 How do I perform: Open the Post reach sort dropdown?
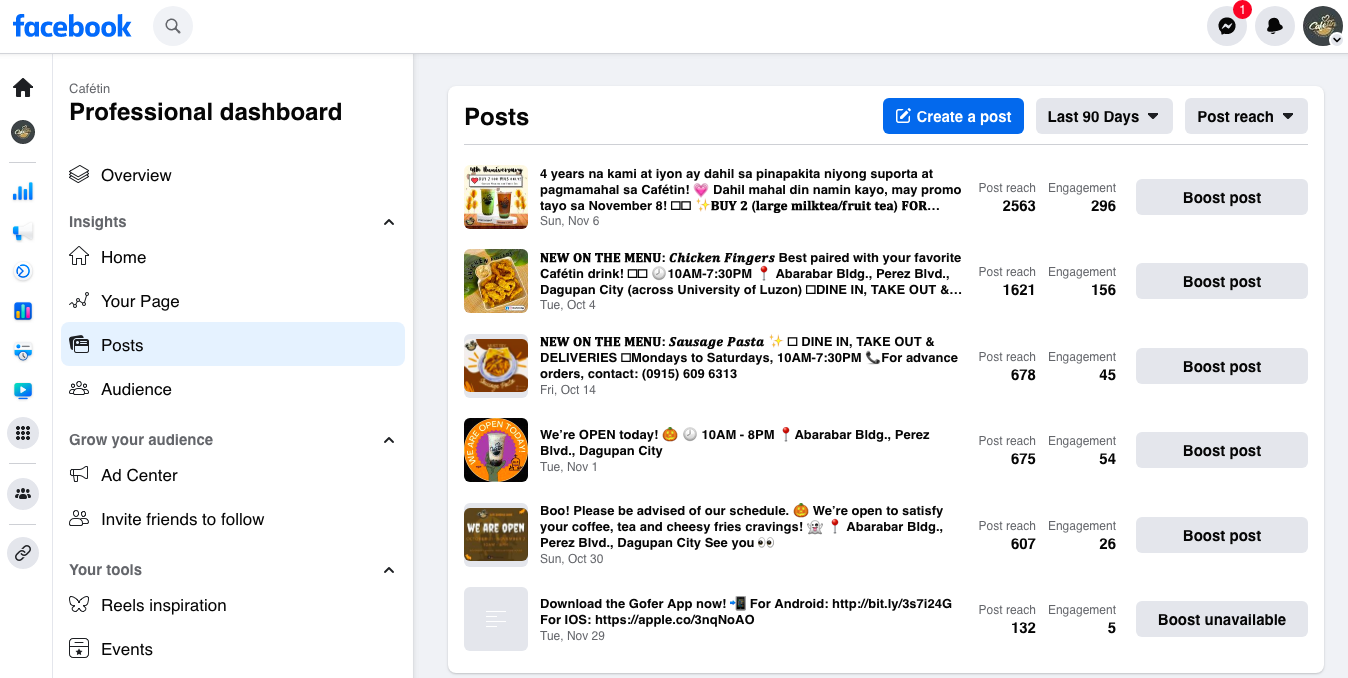pyautogui.click(x=1246, y=116)
